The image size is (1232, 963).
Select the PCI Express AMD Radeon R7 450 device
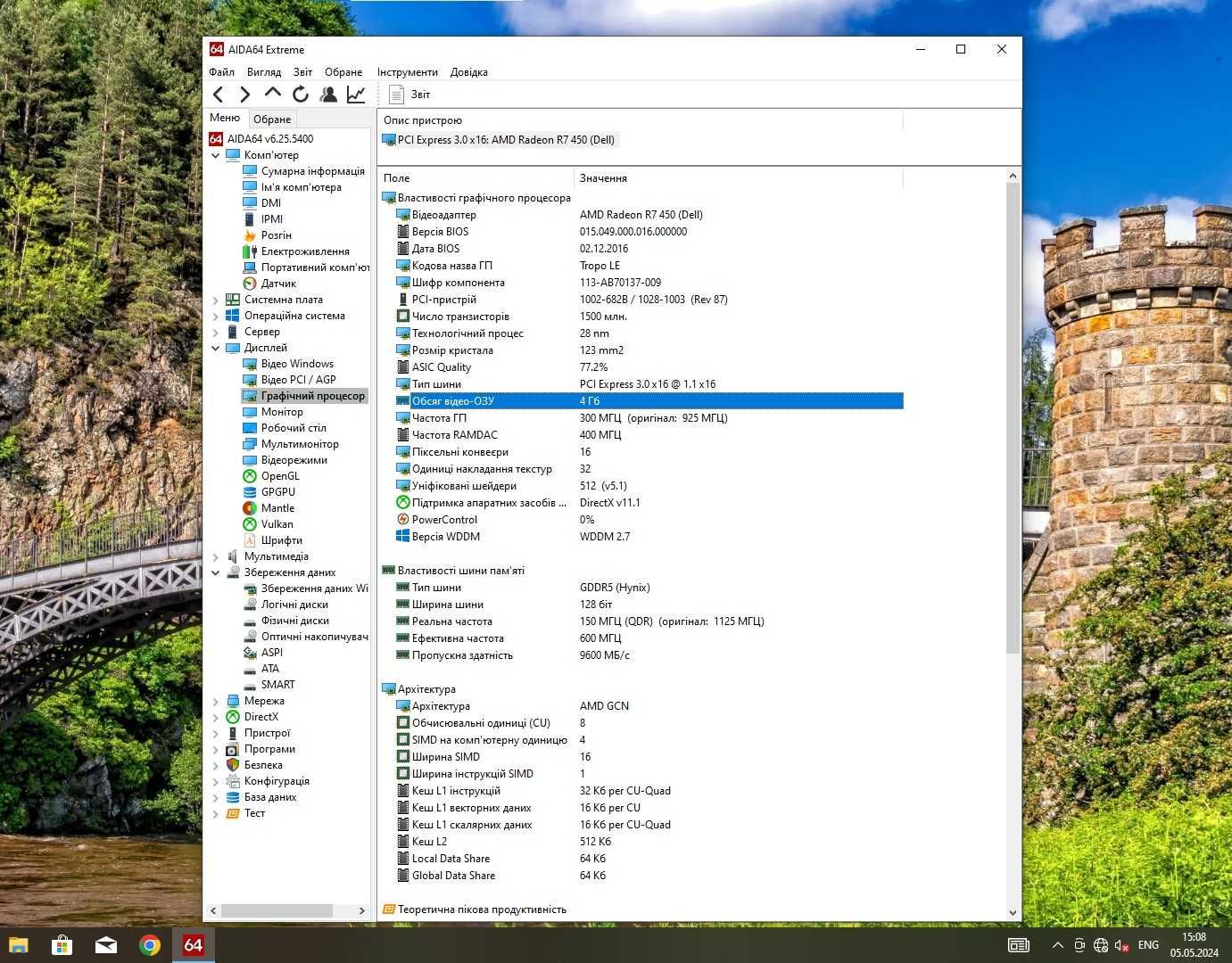coord(499,140)
